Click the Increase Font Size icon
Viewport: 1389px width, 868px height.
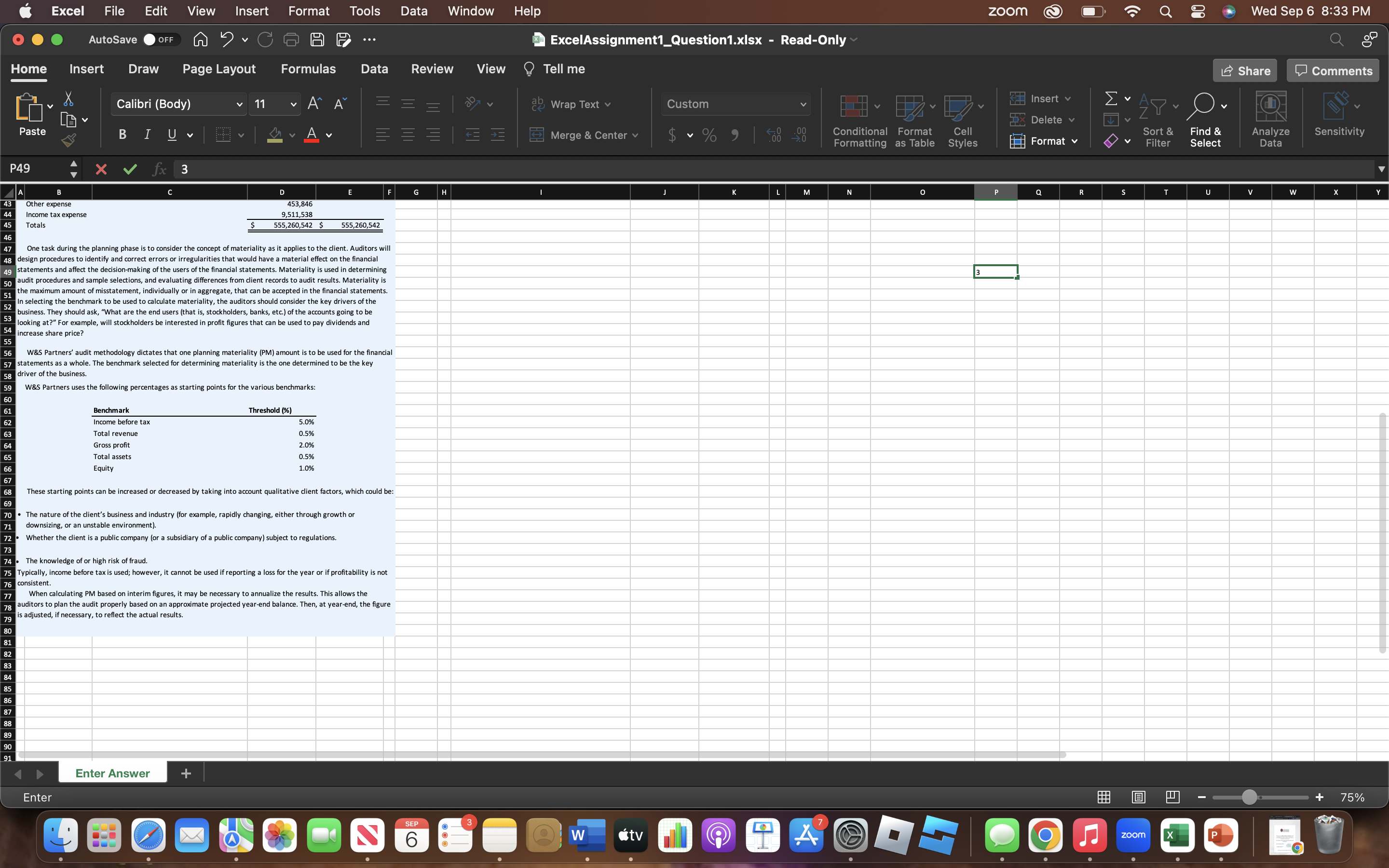click(x=314, y=104)
